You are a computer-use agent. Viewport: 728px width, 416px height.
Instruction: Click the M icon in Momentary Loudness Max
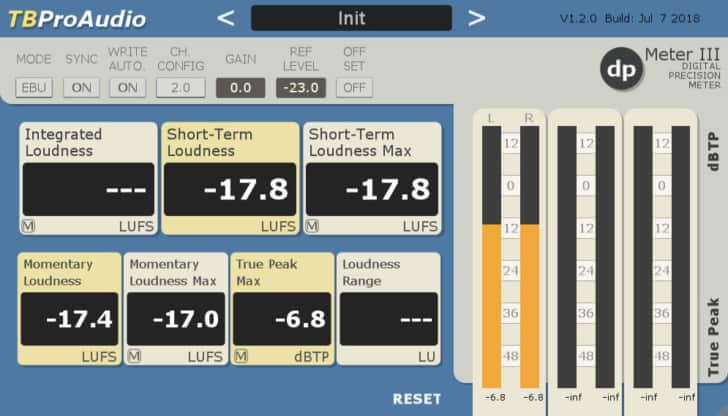click(x=134, y=356)
